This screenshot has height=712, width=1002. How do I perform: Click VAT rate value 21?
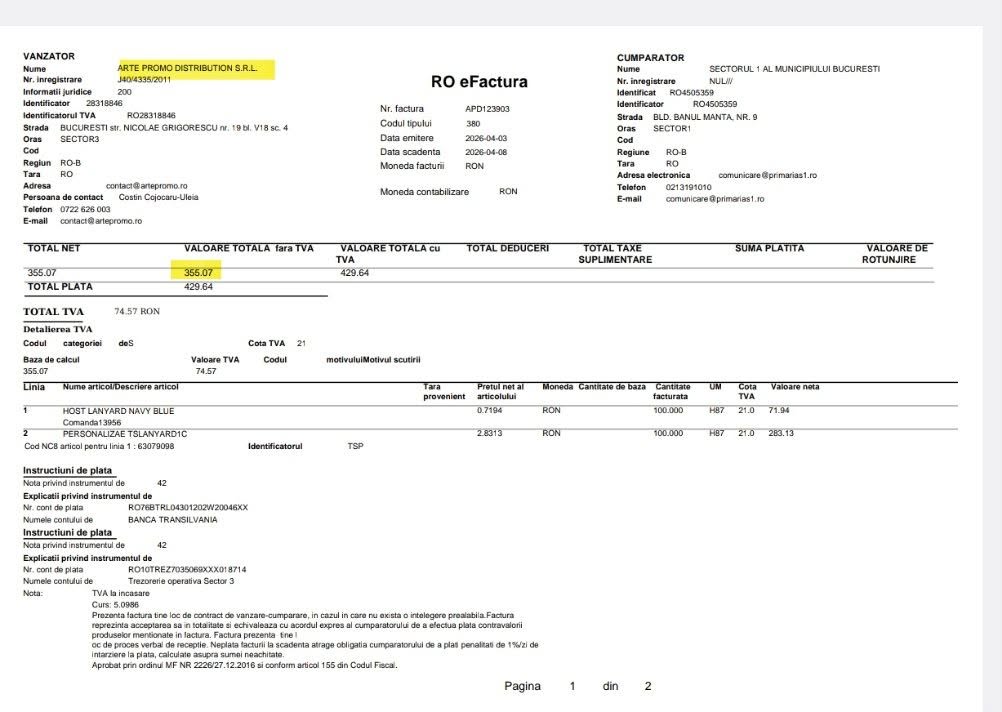tap(301, 343)
